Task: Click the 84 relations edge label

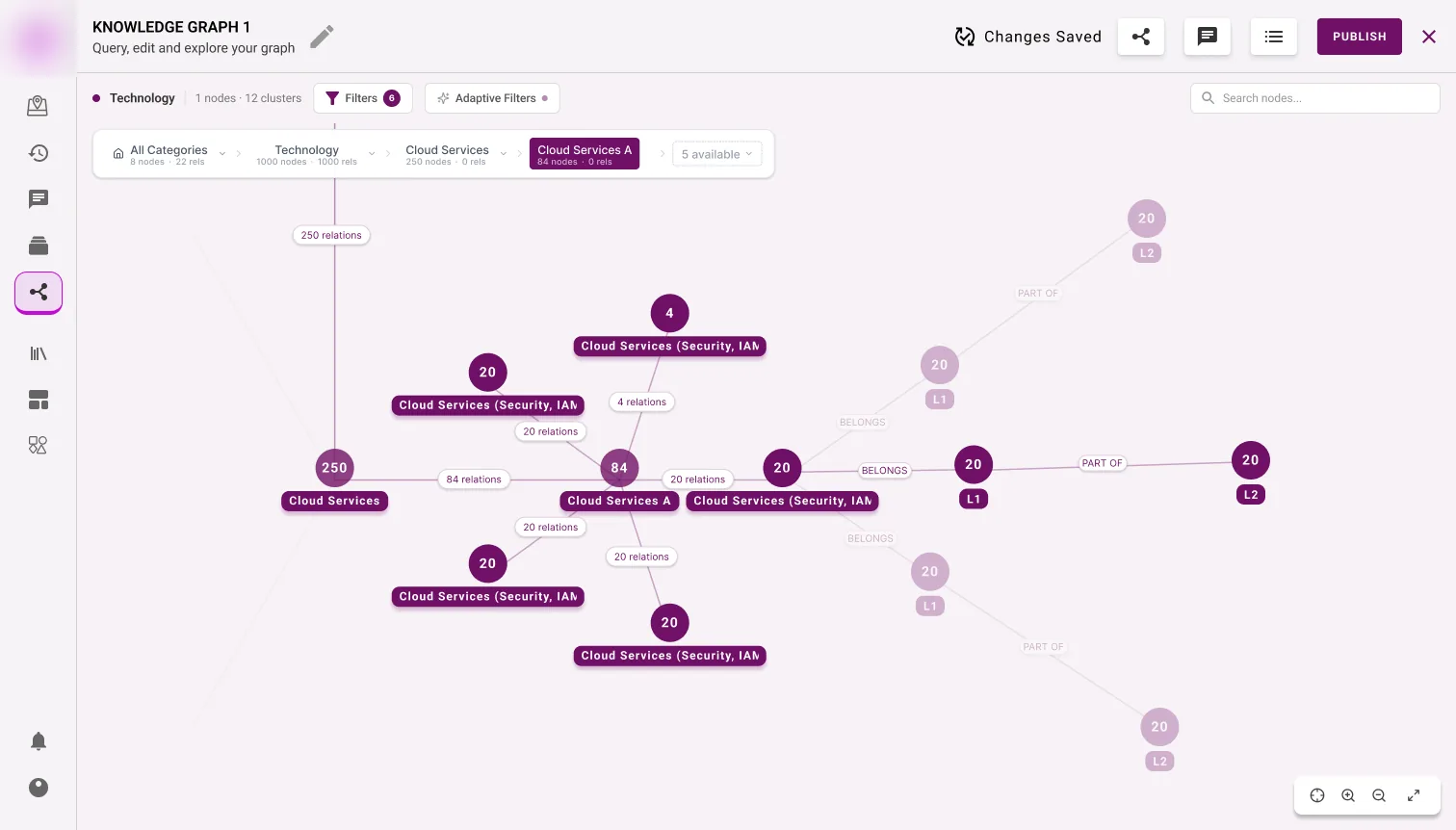Action: pos(474,479)
